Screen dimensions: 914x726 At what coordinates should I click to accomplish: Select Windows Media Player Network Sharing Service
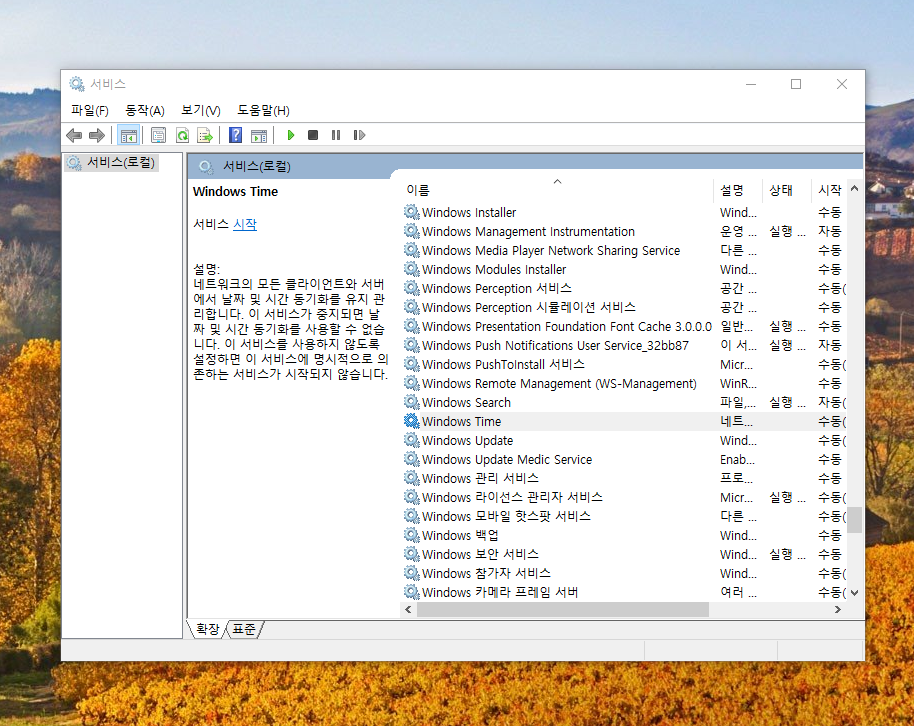click(624, 250)
